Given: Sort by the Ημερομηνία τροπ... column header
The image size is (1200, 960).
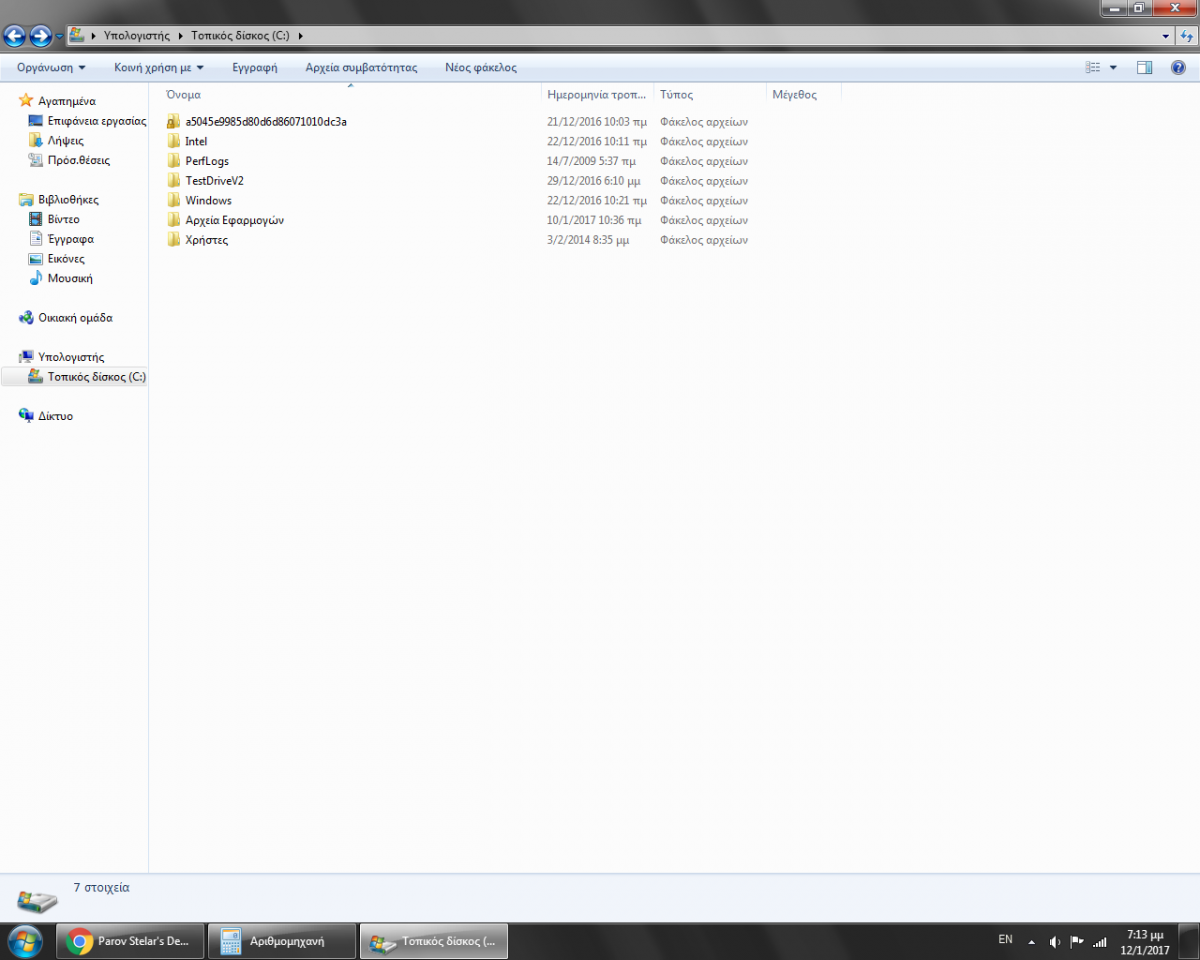Looking at the screenshot, I should (x=597, y=94).
